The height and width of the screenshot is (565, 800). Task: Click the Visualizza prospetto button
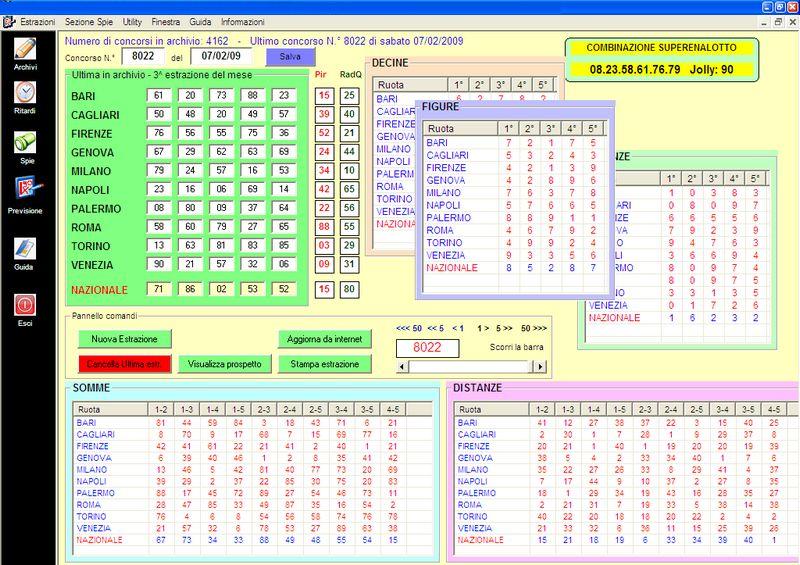point(224,364)
